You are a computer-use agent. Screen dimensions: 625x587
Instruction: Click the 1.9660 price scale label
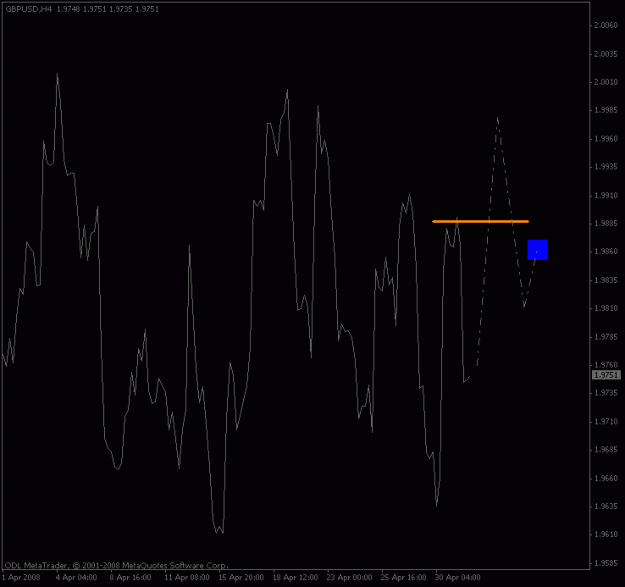[x=606, y=478]
